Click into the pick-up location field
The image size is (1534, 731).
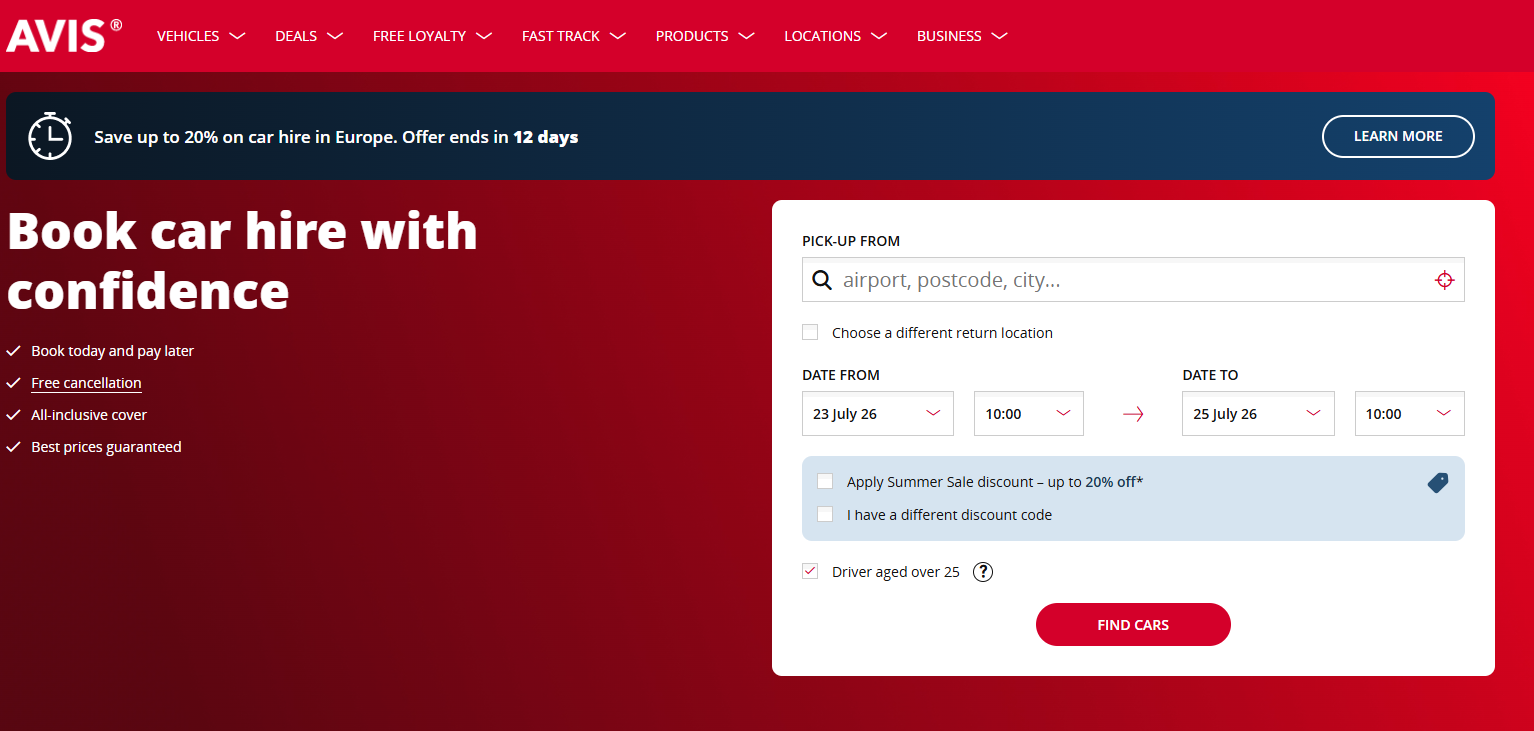coord(1133,280)
